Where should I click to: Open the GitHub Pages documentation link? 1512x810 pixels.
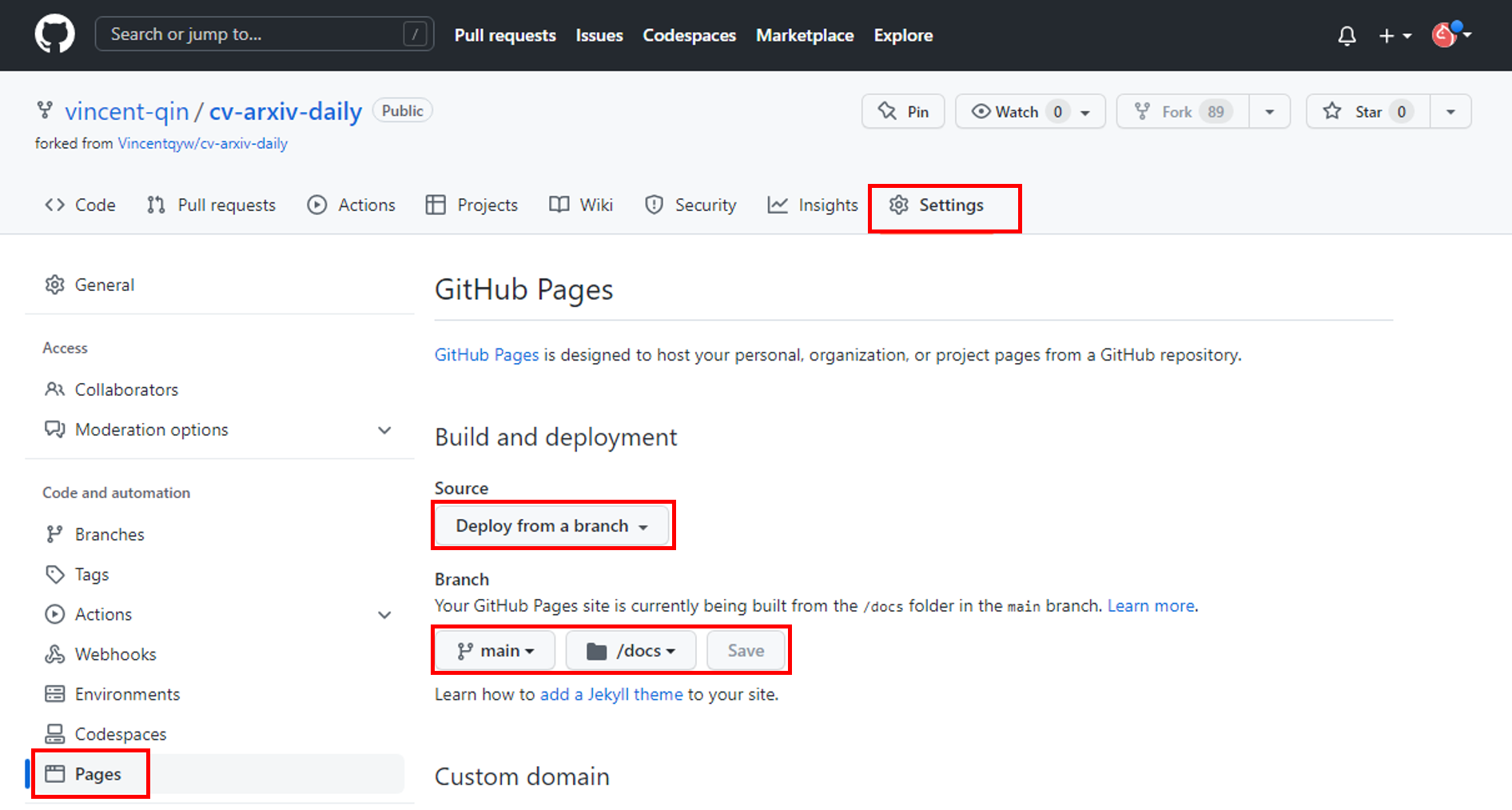click(487, 355)
